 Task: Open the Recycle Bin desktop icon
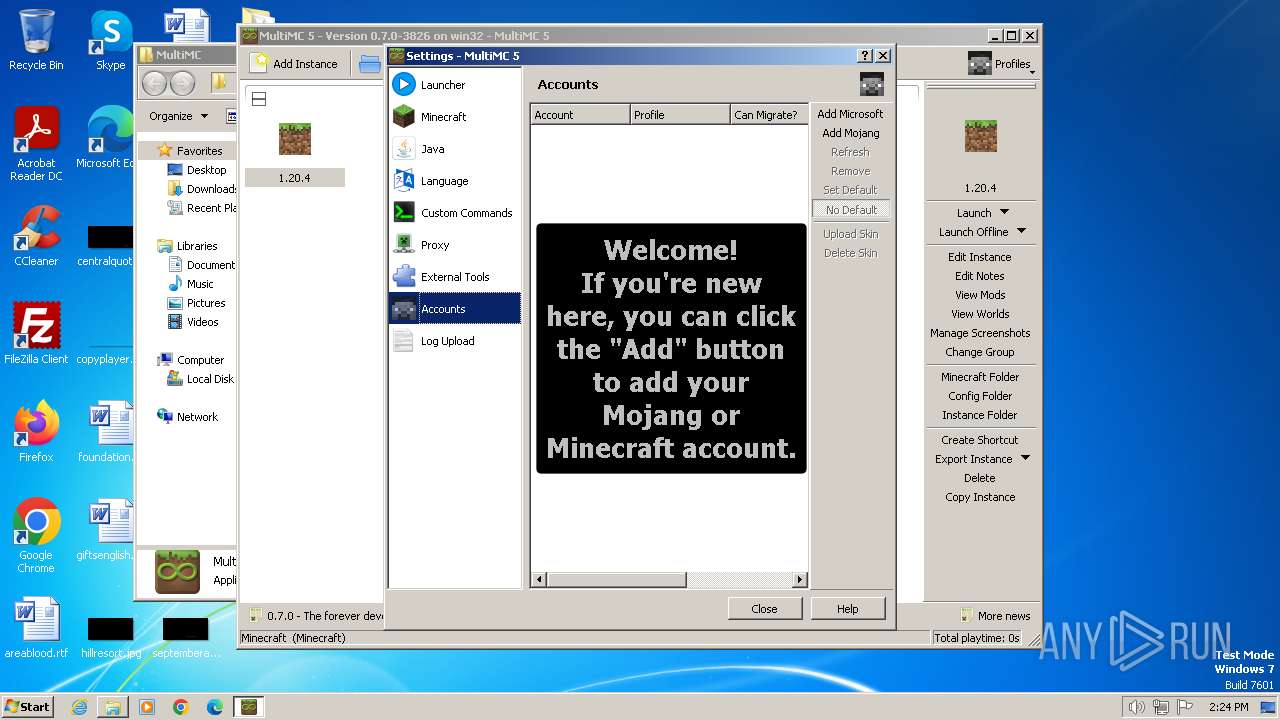click(x=36, y=40)
